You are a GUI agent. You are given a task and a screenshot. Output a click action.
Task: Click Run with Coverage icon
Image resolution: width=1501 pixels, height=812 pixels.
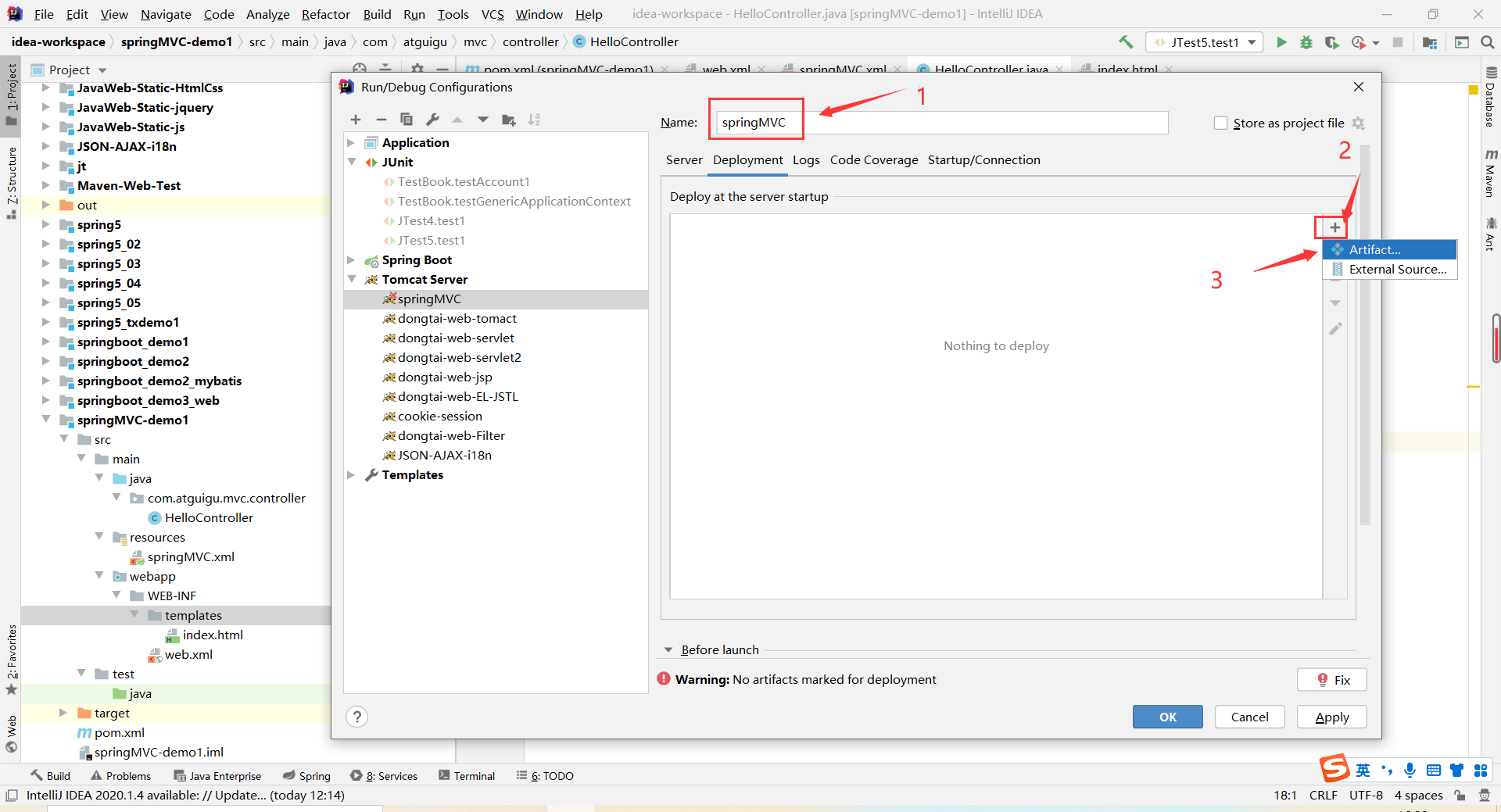[1332, 42]
